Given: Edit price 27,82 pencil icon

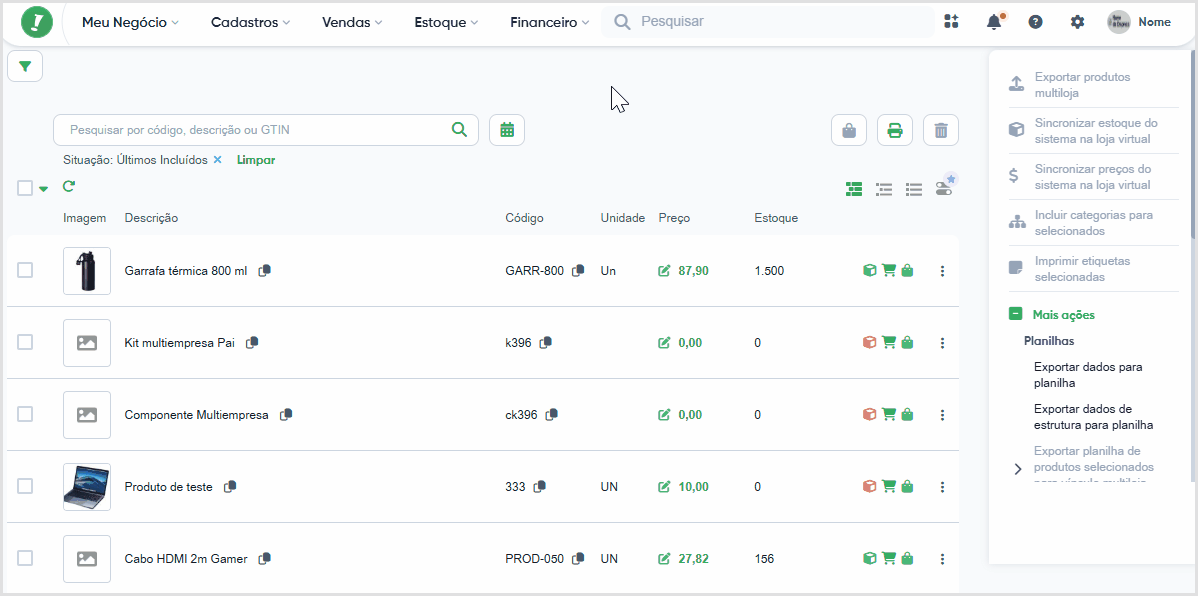Looking at the screenshot, I should click(664, 559).
